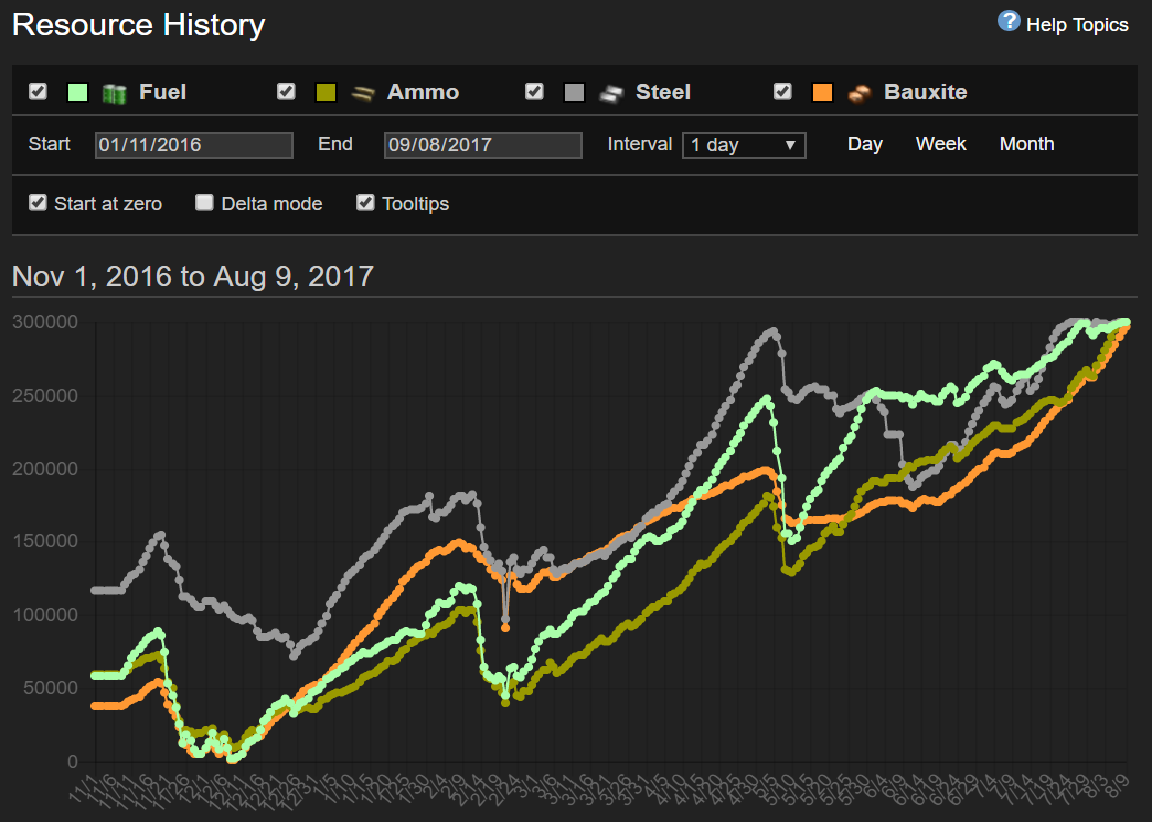Switch to the Day range view
Image resolution: width=1152 pixels, height=822 pixels.
(865, 144)
